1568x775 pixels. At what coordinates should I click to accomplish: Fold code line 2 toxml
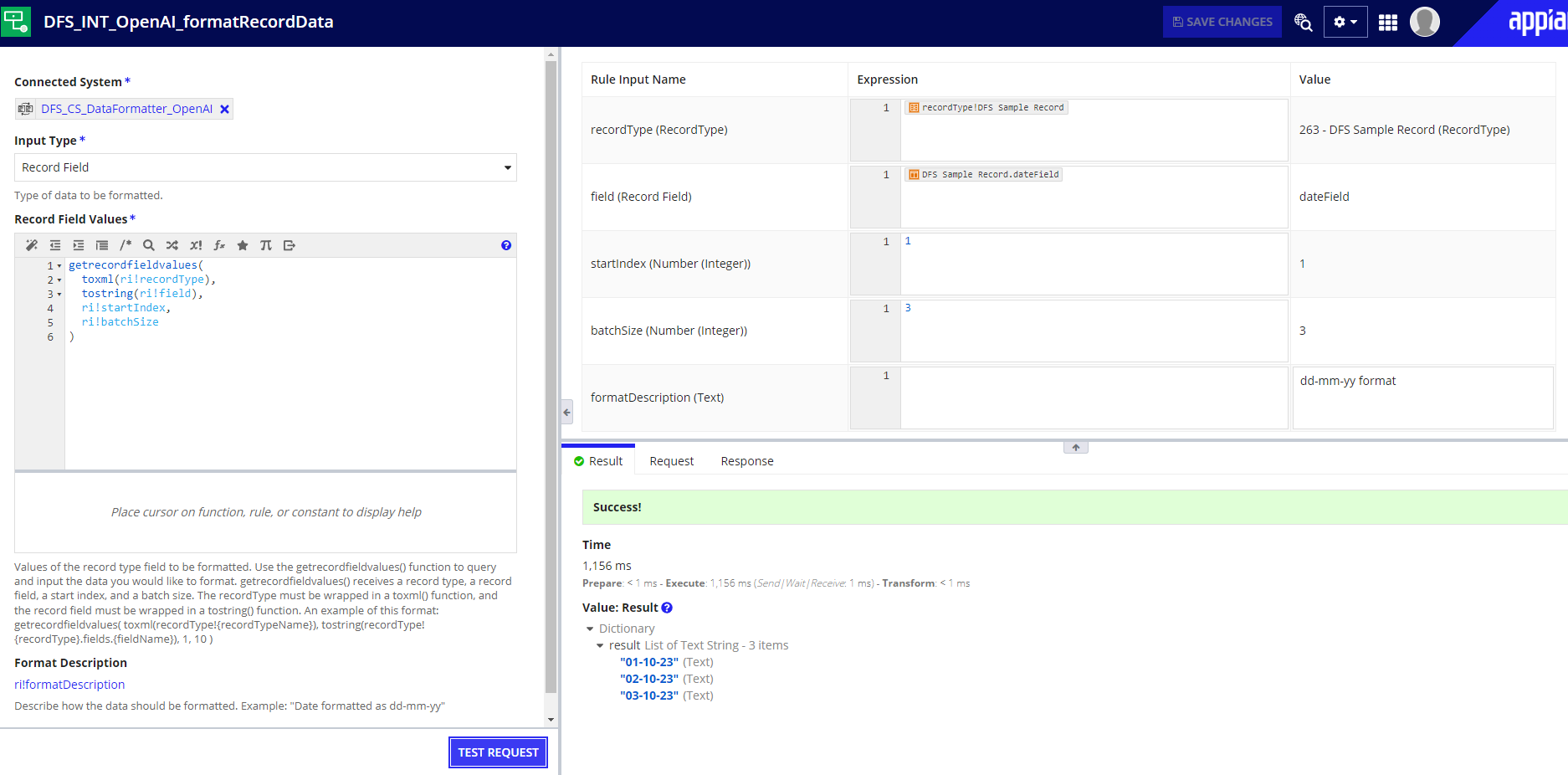(59, 280)
